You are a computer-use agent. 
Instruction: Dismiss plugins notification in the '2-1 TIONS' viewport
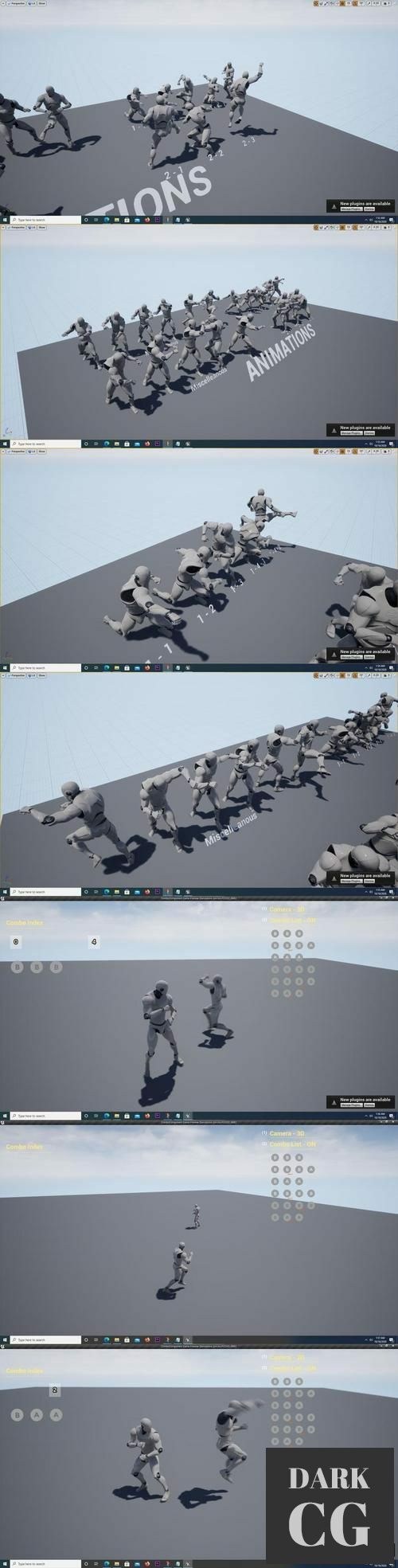[369, 209]
